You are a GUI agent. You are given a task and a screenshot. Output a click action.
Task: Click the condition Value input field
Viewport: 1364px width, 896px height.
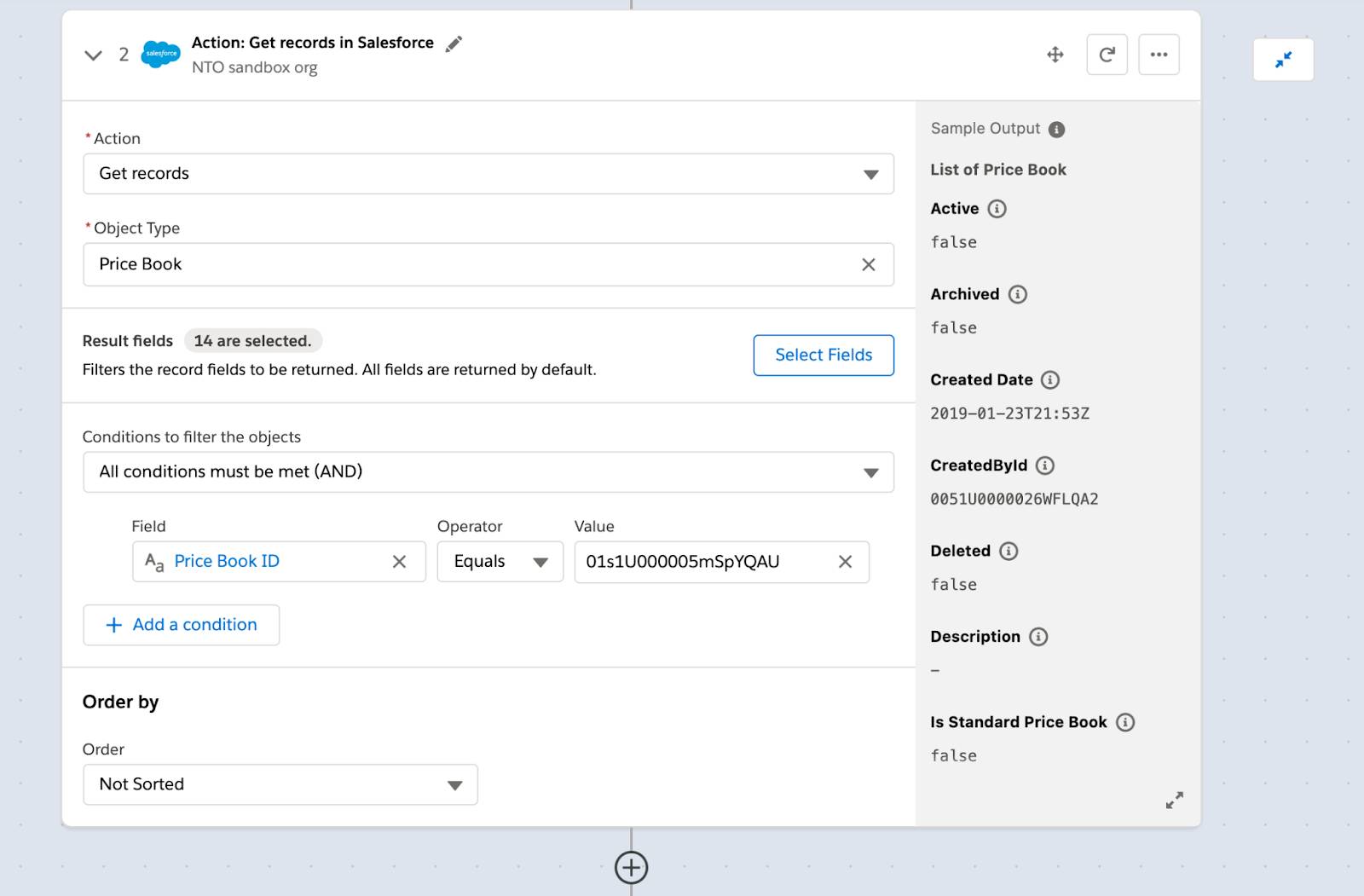[722, 562]
